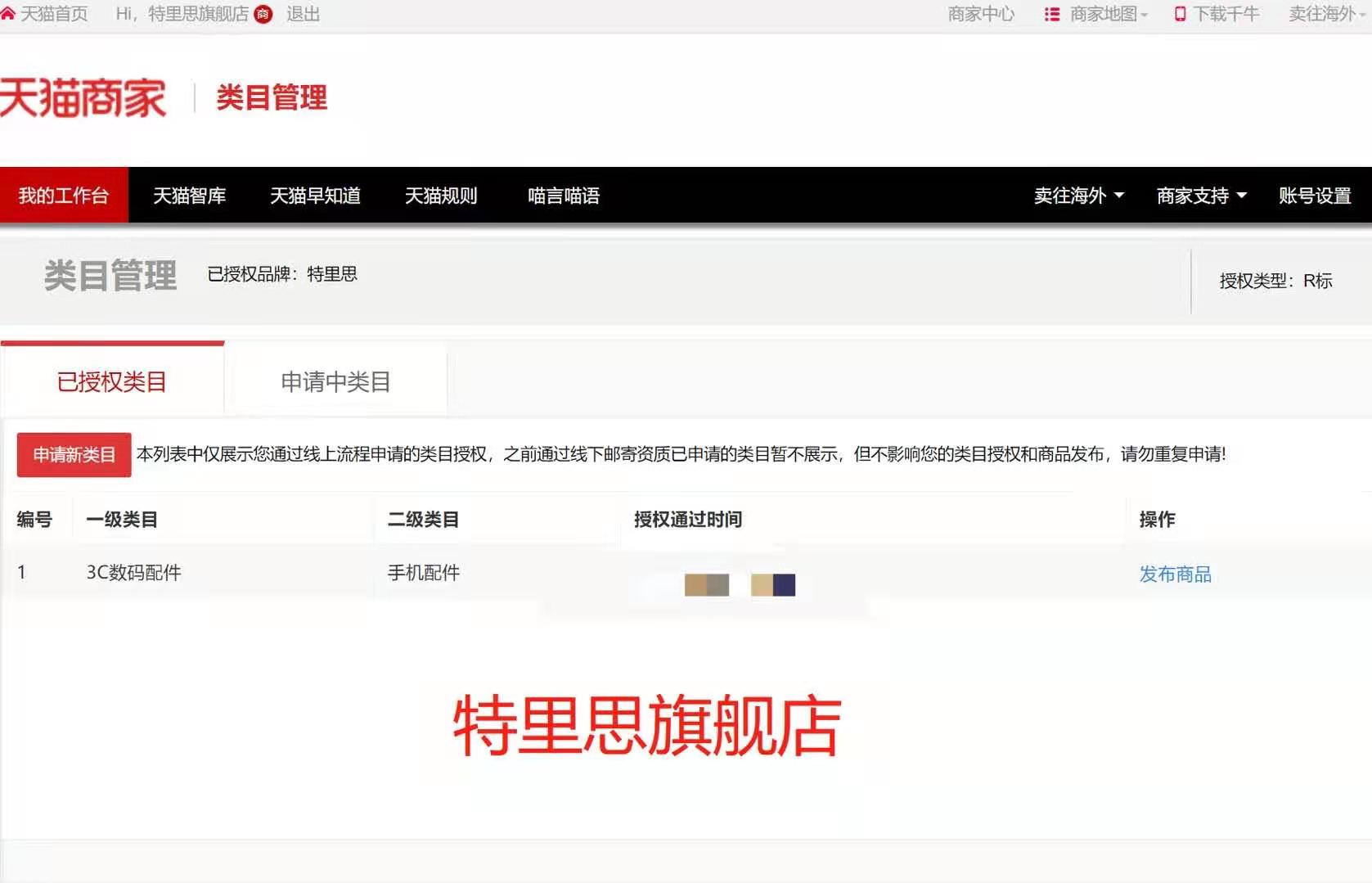Expand the 商家支持 dropdown menu
This screenshot has width=1372, height=883.
tap(1201, 196)
